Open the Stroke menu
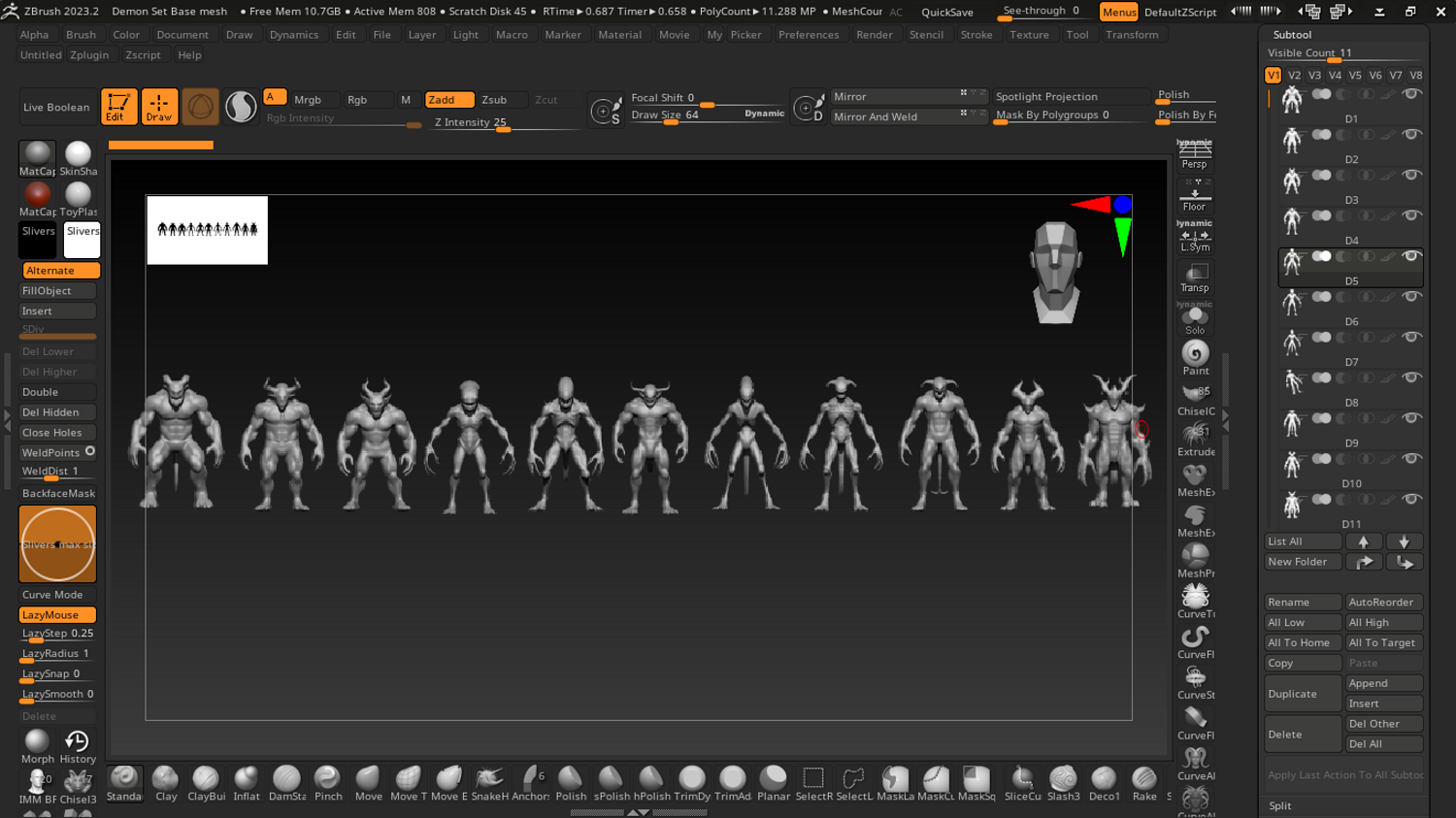Viewport: 1456px width, 818px height. point(976,35)
